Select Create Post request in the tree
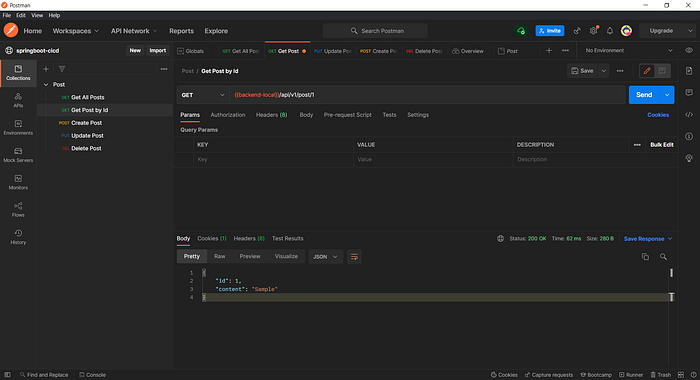The image size is (700, 380). pyautogui.click(x=87, y=123)
